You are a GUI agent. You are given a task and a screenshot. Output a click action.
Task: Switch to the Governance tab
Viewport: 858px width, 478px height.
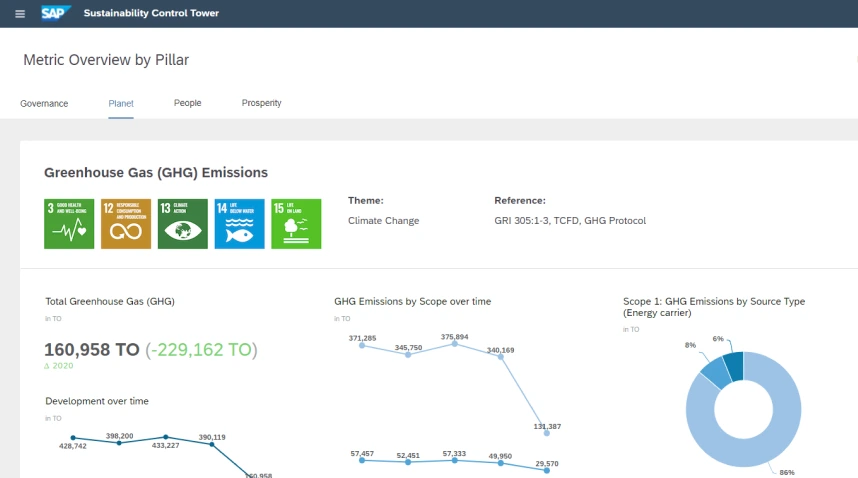click(x=44, y=103)
